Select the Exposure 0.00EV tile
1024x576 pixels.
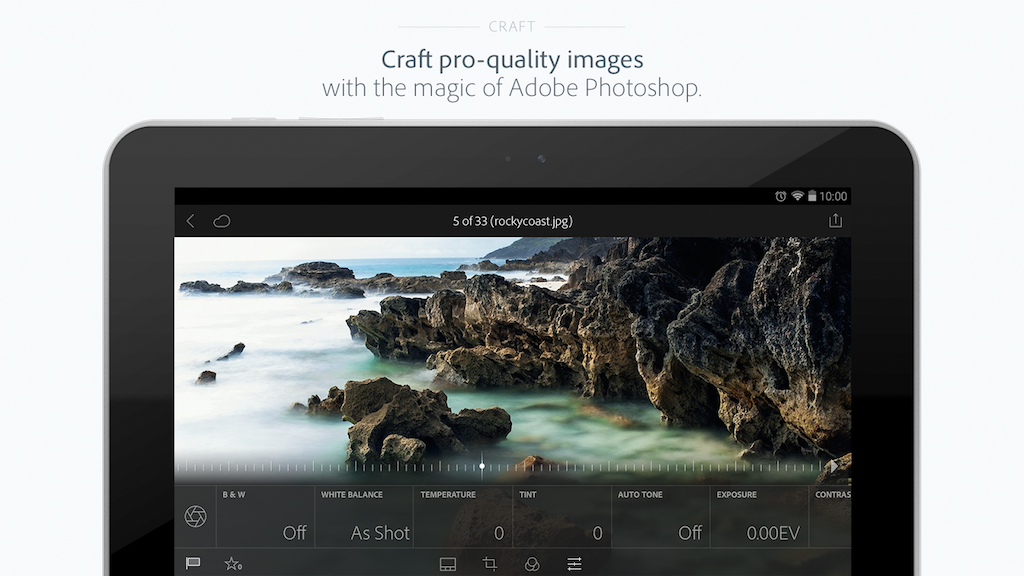pos(759,517)
